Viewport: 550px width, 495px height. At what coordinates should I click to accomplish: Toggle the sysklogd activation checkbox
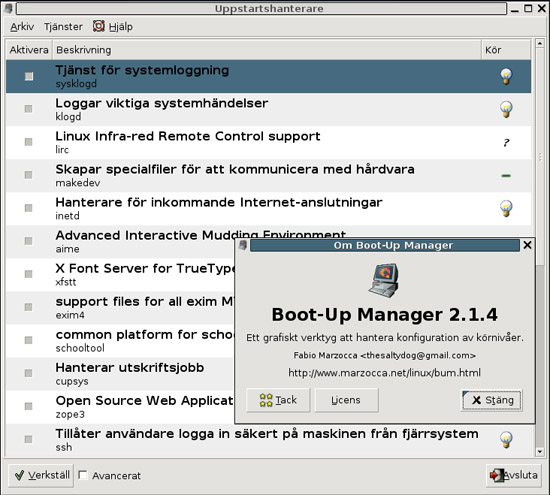pos(29,76)
